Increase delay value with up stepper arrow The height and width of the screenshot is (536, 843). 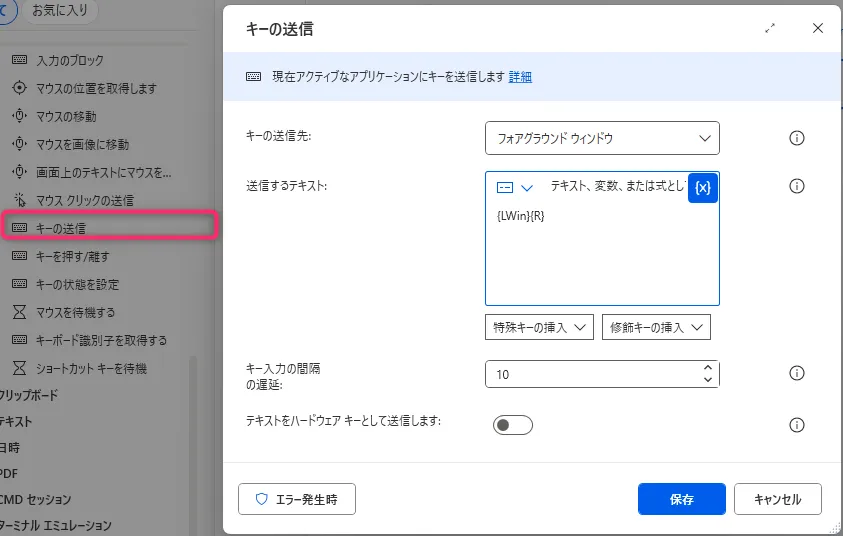point(708,367)
